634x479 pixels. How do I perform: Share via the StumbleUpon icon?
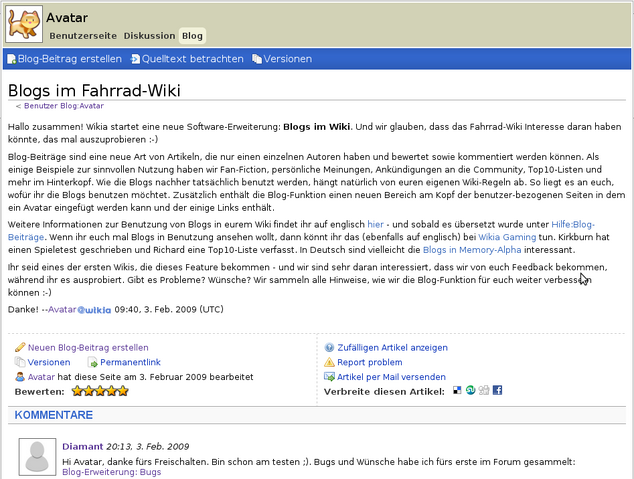click(x=470, y=390)
